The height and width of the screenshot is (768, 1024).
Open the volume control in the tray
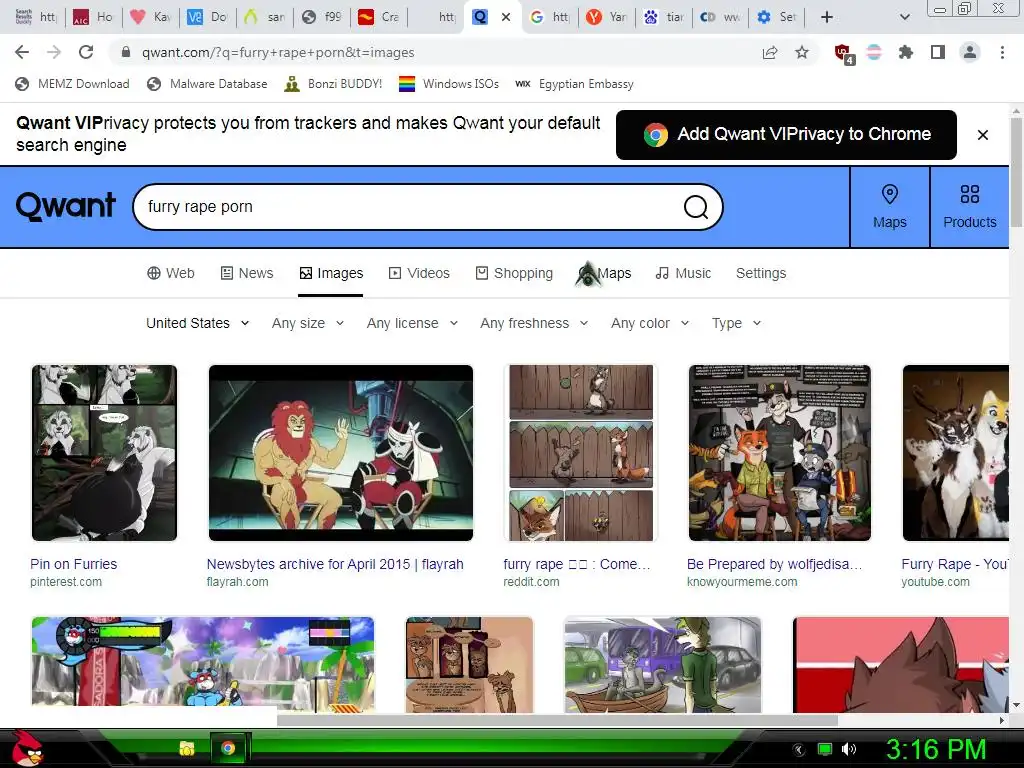849,749
